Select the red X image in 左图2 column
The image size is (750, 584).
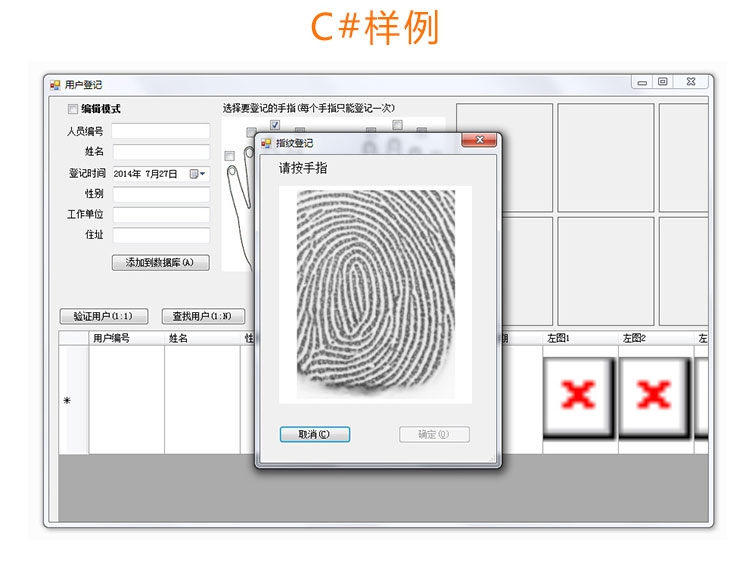[x=653, y=396]
